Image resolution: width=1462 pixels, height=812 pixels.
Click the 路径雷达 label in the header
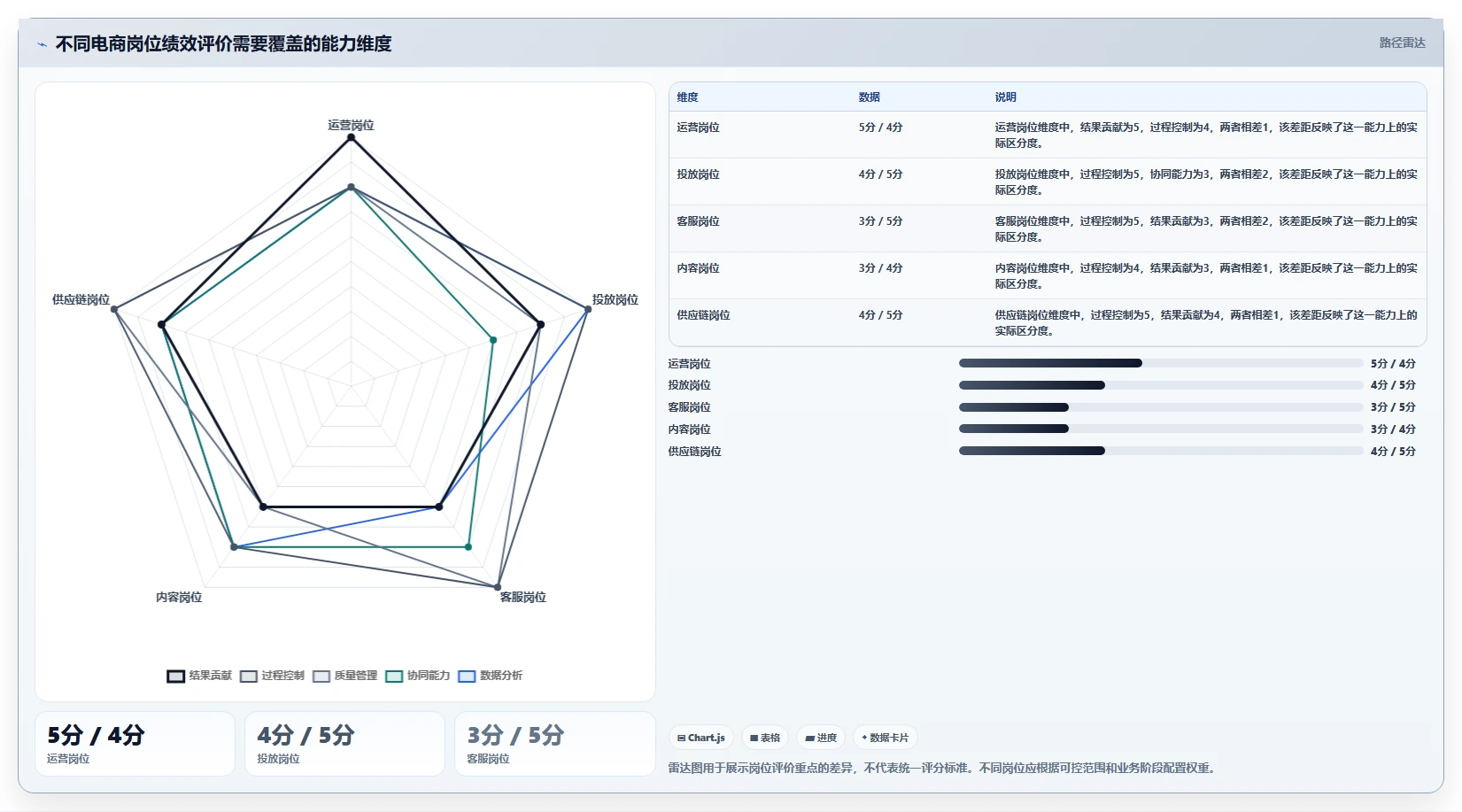click(1403, 43)
